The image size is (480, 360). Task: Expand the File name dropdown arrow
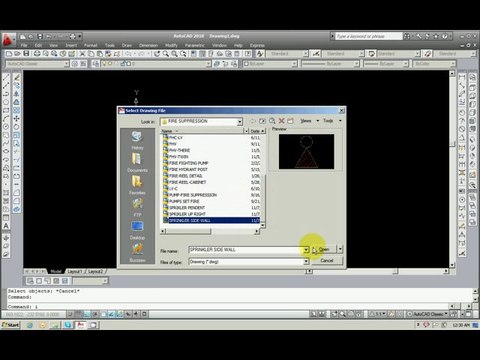click(306, 250)
